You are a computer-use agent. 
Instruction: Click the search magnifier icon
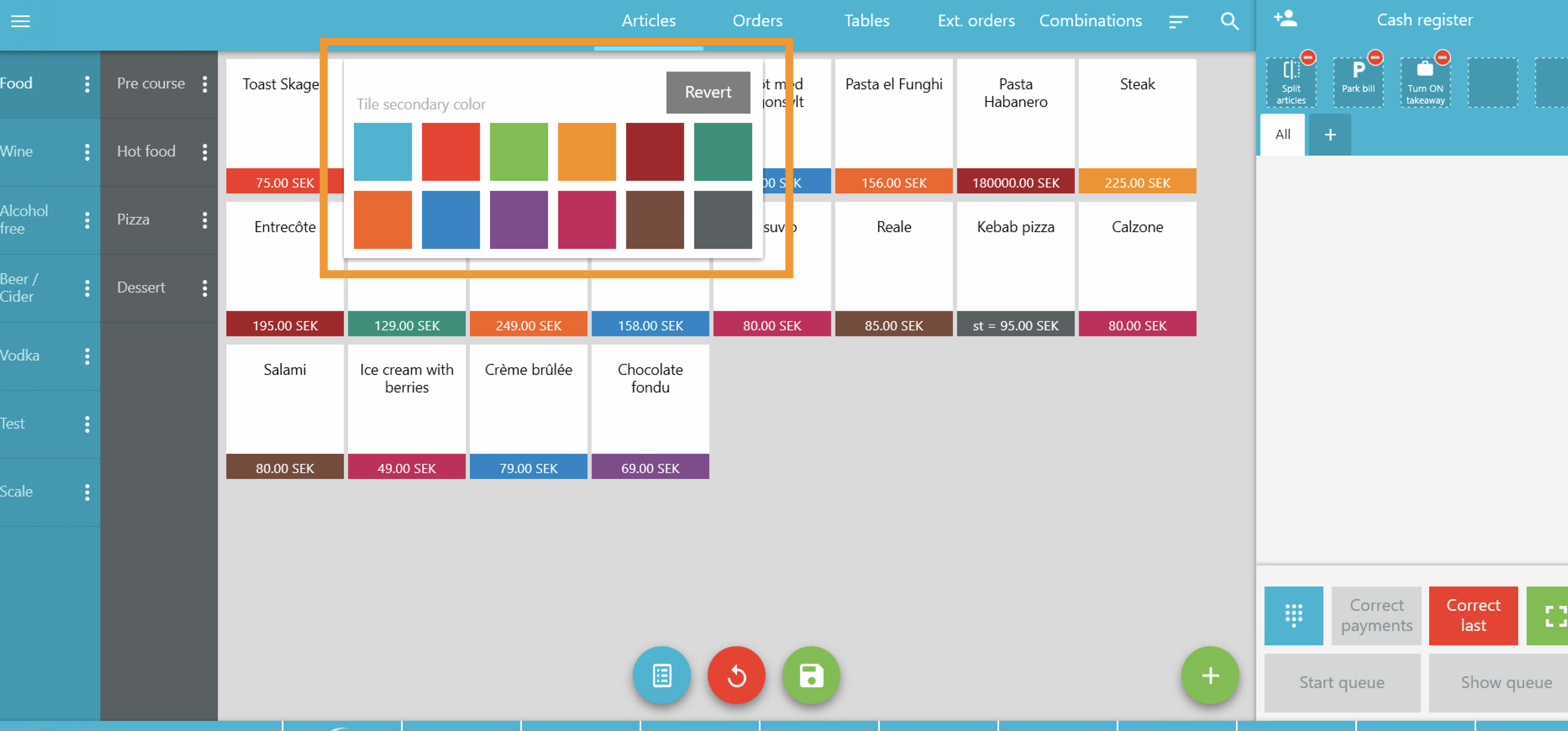point(1229,21)
